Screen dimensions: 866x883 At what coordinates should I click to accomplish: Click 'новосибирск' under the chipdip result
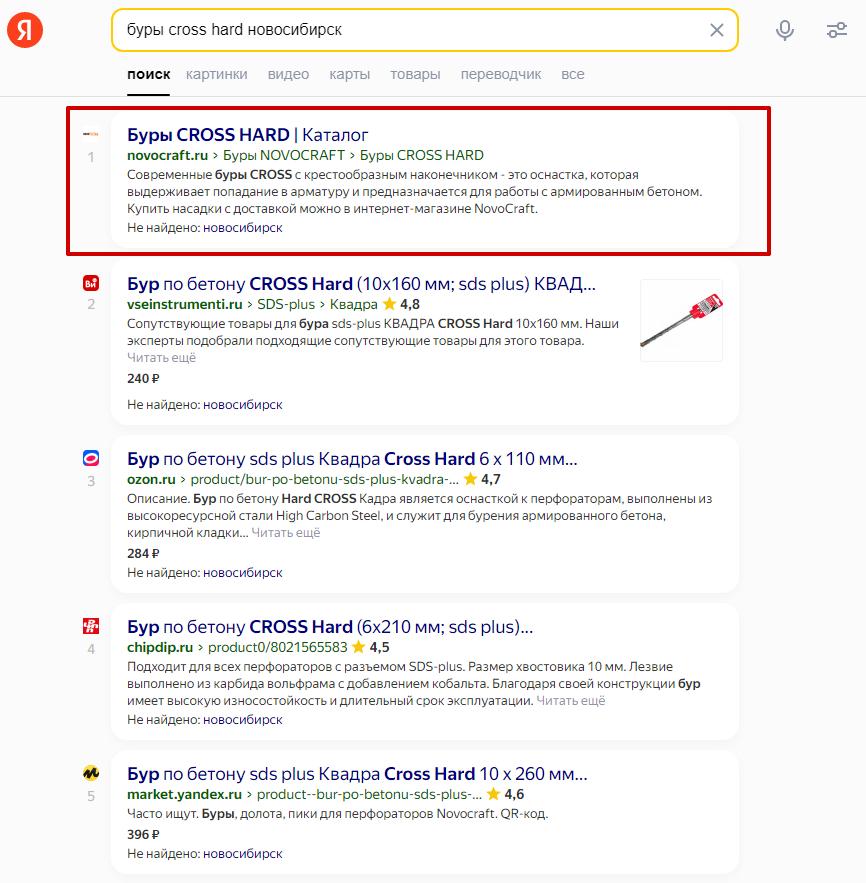pyautogui.click(x=243, y=719)
